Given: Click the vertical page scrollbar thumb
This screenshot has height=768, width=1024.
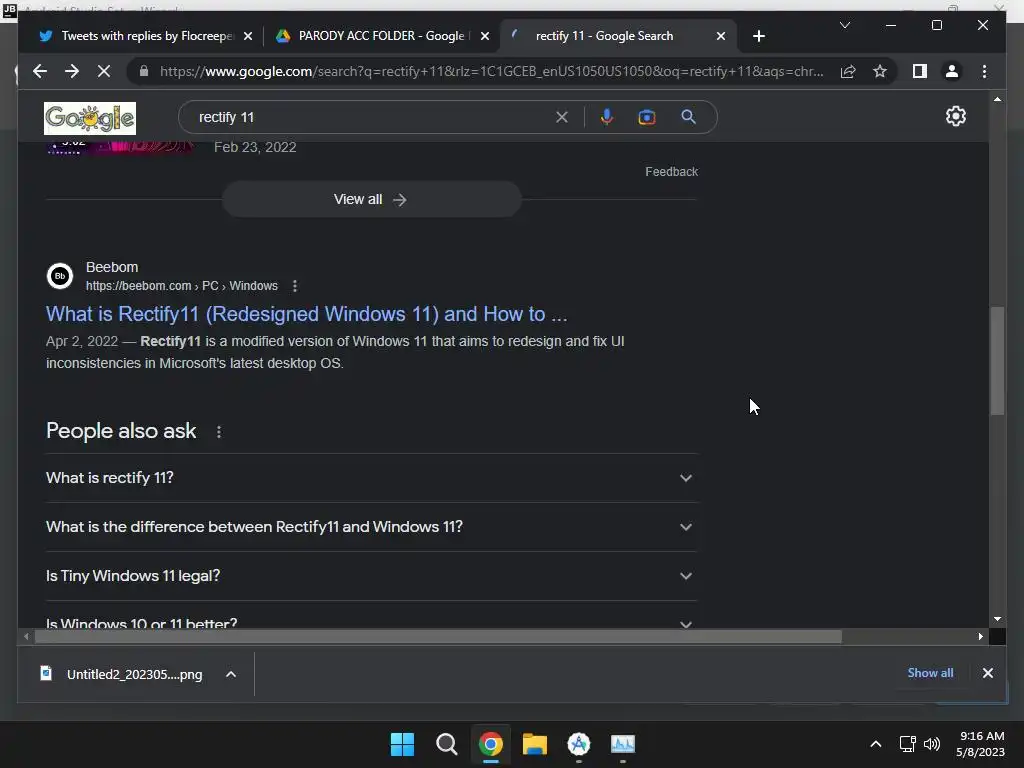Looking at the screenshot, I should pyautogui.click(x=997, y=360).
